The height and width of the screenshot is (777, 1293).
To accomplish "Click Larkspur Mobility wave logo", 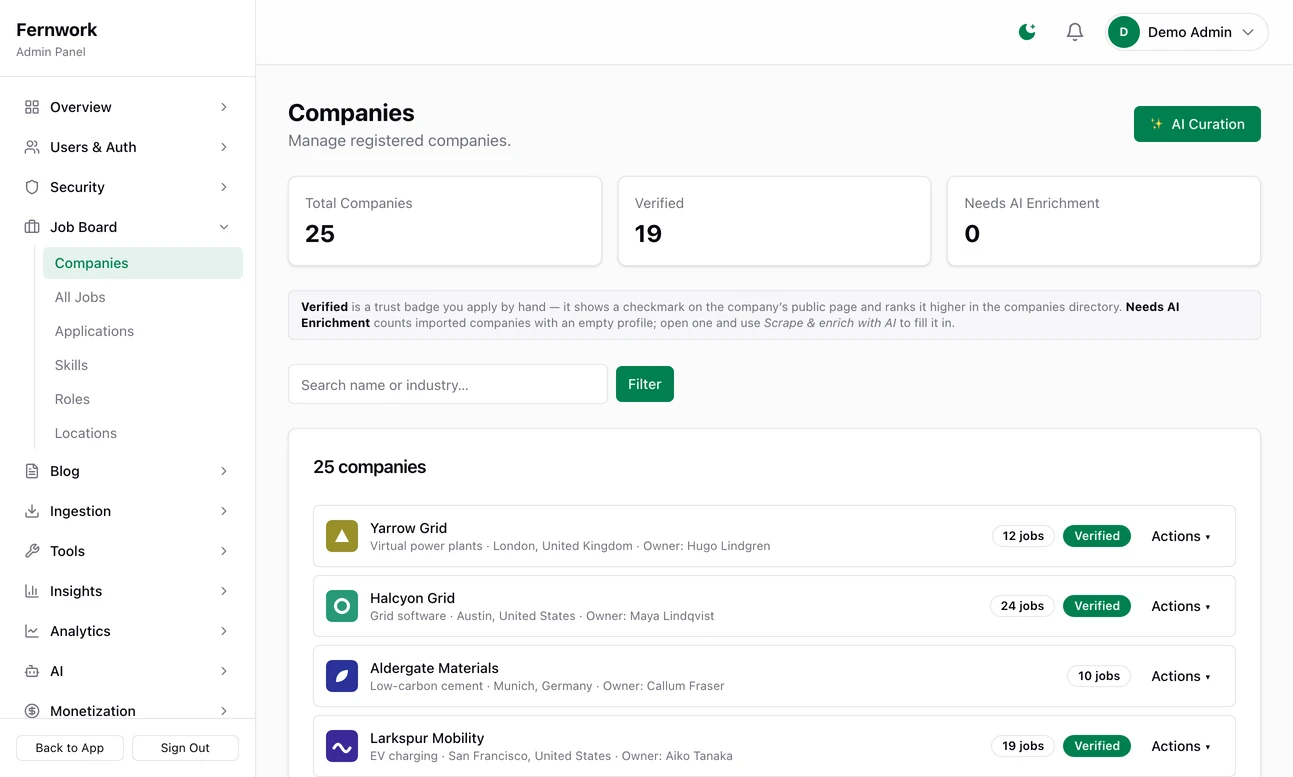I will click(x=342, y=746).
